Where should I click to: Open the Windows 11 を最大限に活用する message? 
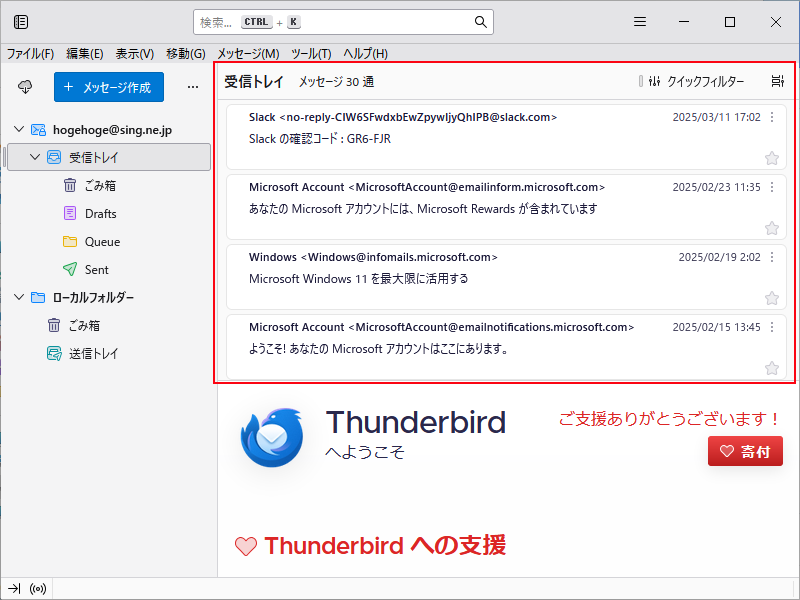506,277
